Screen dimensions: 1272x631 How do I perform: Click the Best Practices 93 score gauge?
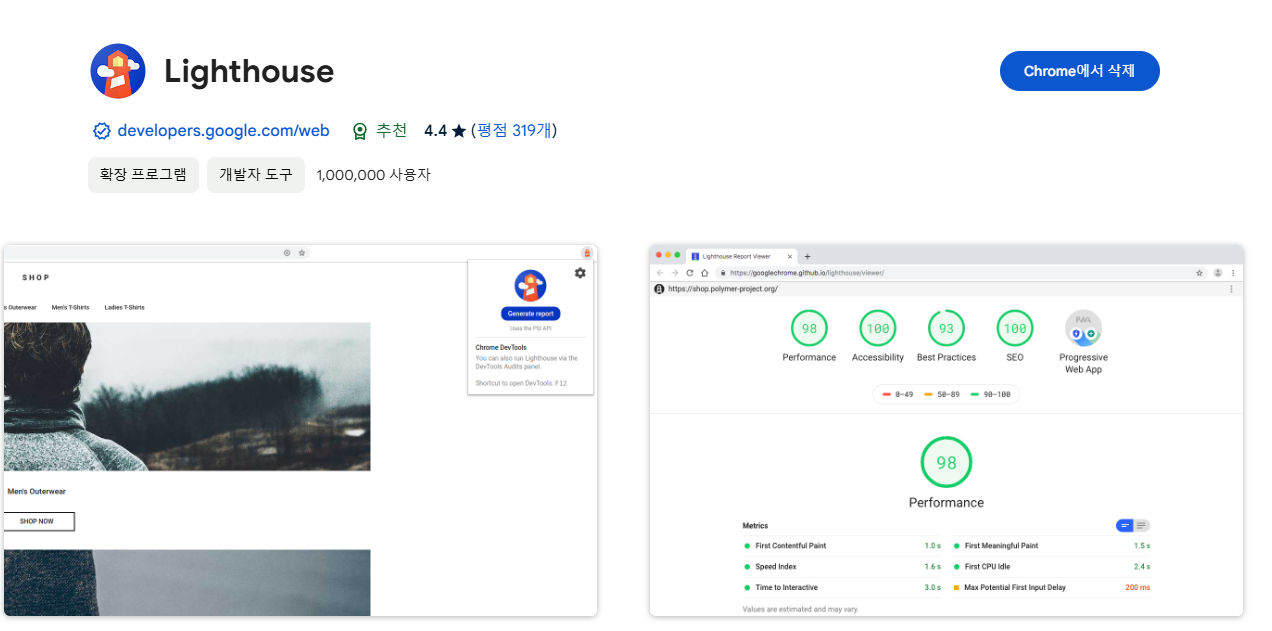pyautogui.click(x=946, y=328)
